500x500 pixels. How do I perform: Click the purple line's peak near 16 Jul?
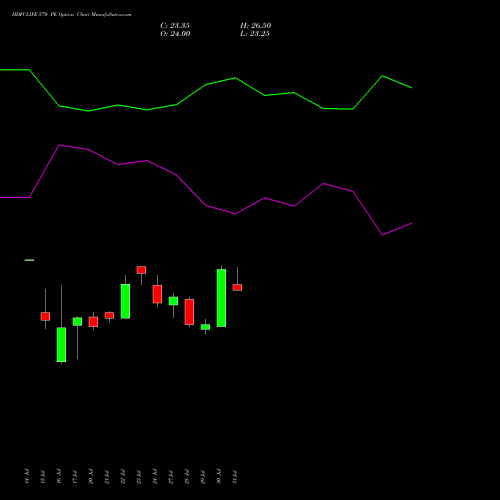(59, 145)
